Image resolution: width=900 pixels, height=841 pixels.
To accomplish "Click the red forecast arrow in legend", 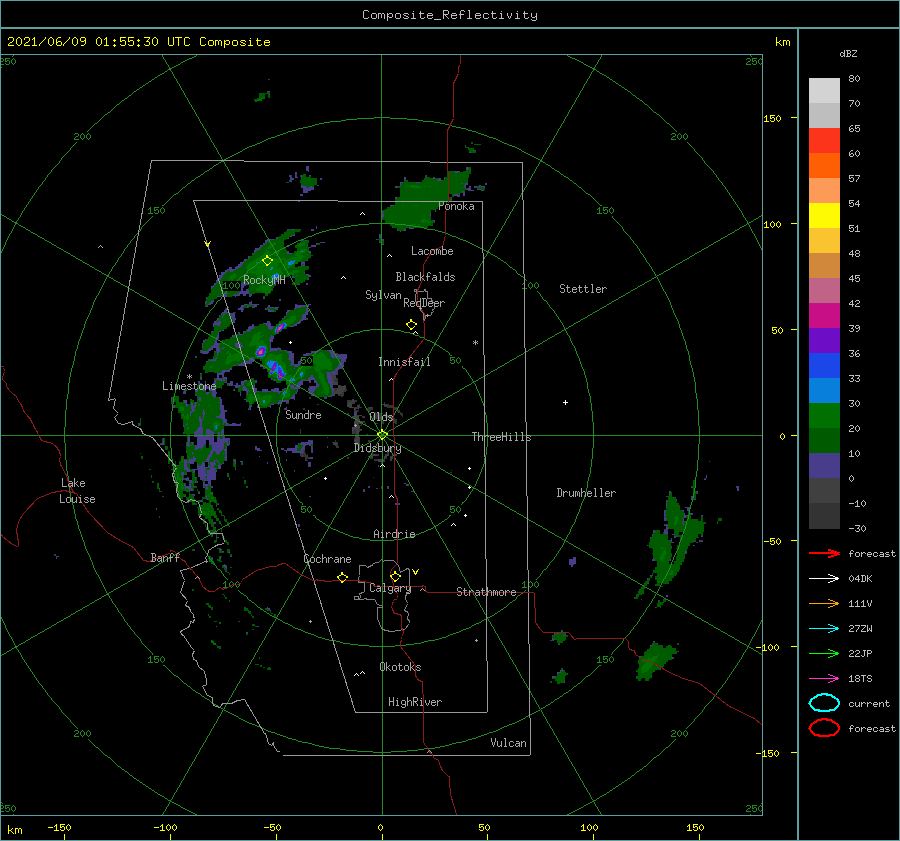I will point(824,553).
